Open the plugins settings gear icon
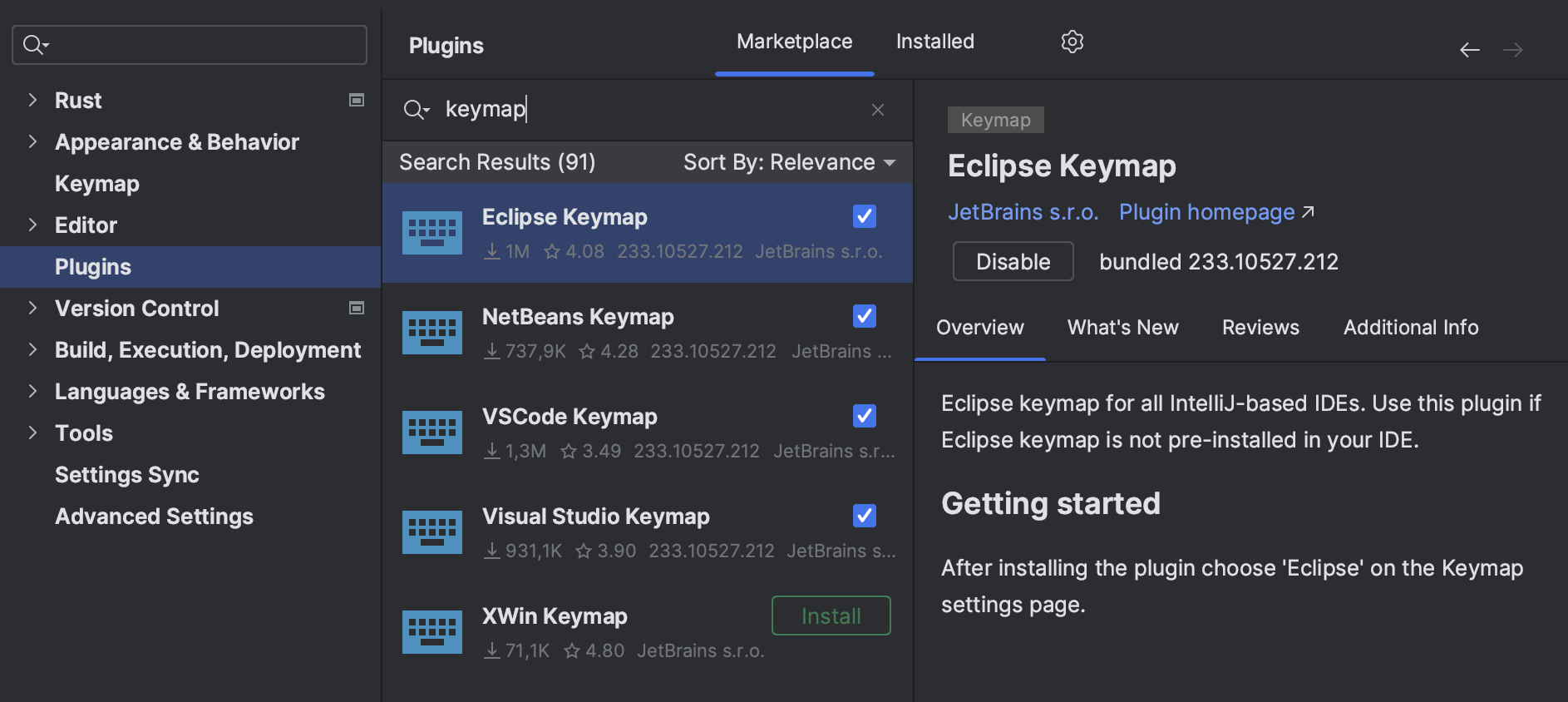The height and width of the screenshot is (702, 1568). pos(1072,42)
